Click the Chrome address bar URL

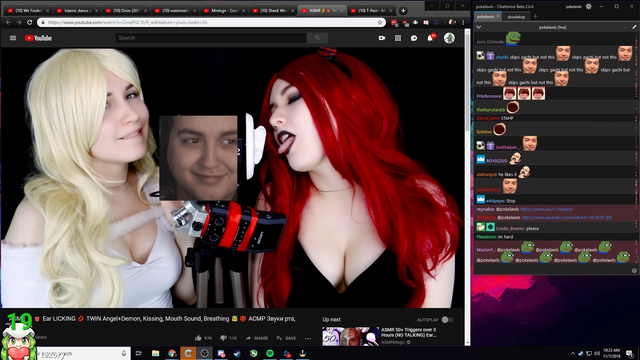(127, 22)
